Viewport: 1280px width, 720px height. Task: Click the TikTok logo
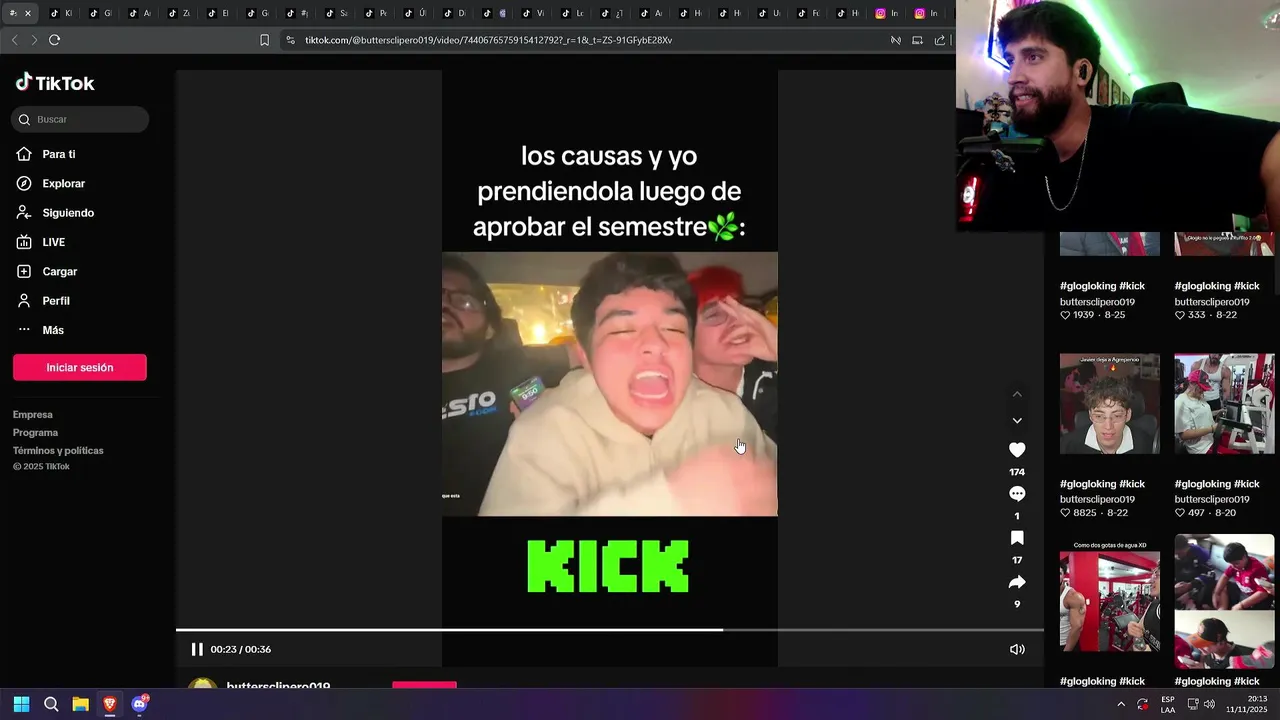[x=55, y=83]
